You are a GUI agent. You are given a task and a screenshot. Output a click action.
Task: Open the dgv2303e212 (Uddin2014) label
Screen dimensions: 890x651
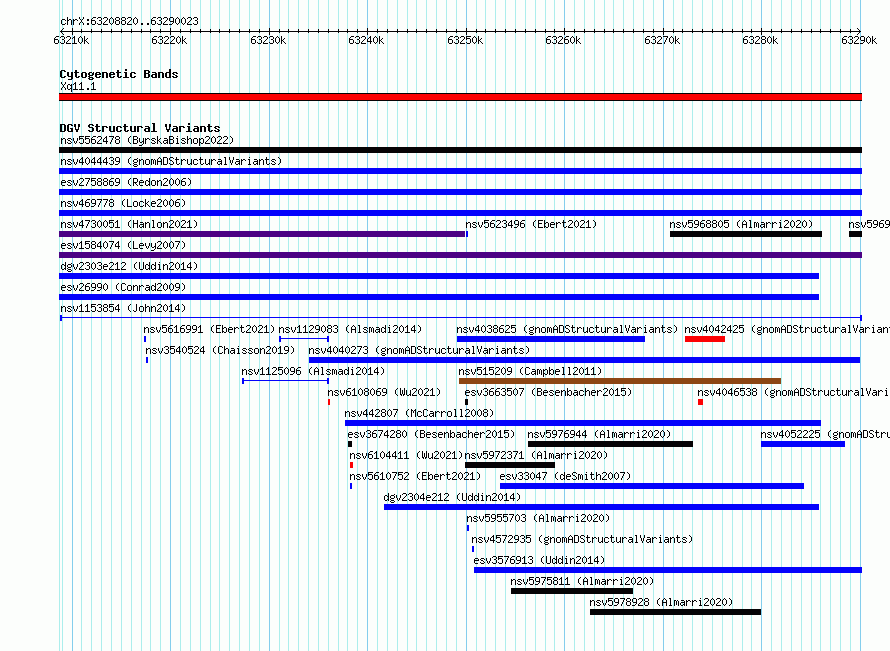click(129, 266)
